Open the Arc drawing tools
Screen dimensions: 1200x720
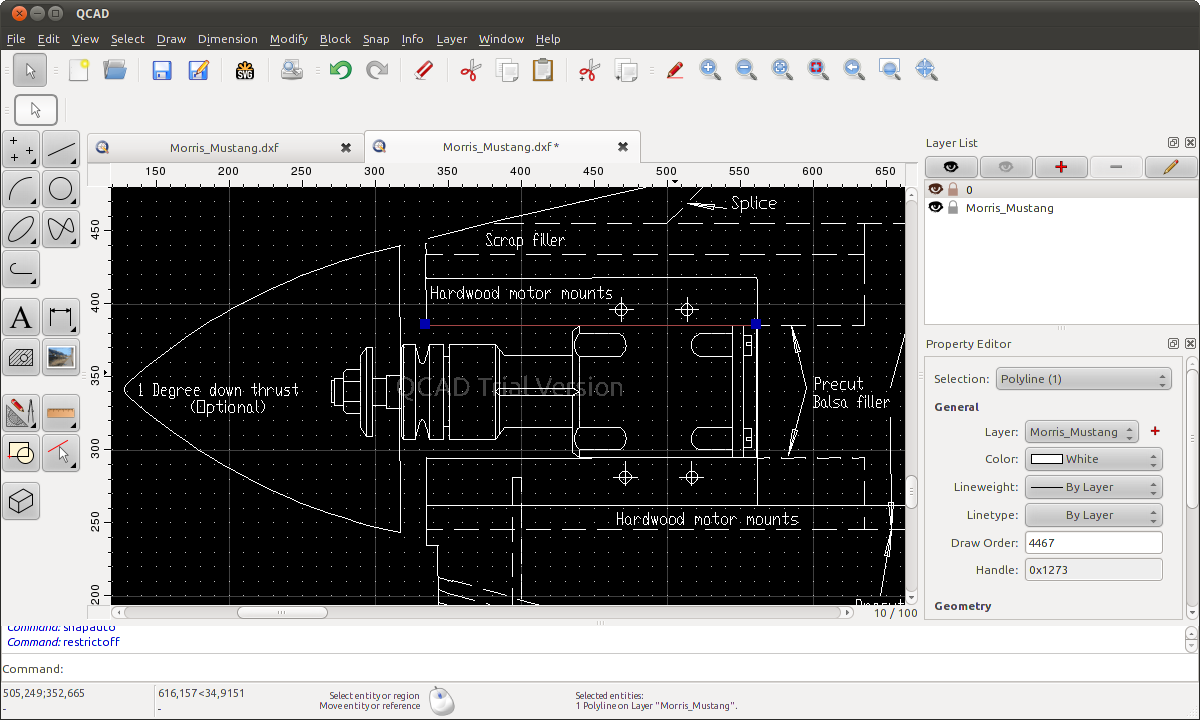(22, 188)
